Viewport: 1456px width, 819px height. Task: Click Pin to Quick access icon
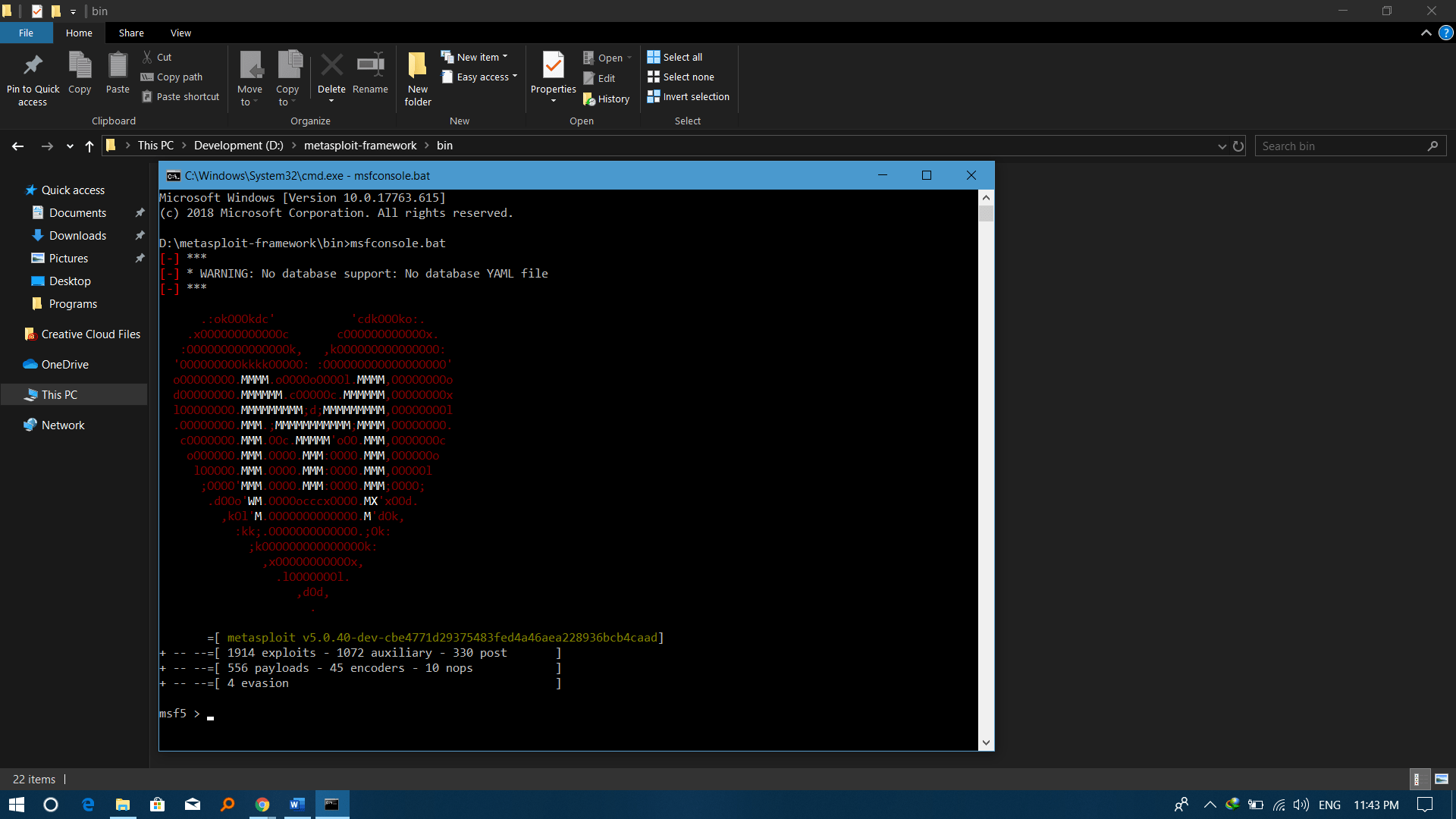pos(33,66)
